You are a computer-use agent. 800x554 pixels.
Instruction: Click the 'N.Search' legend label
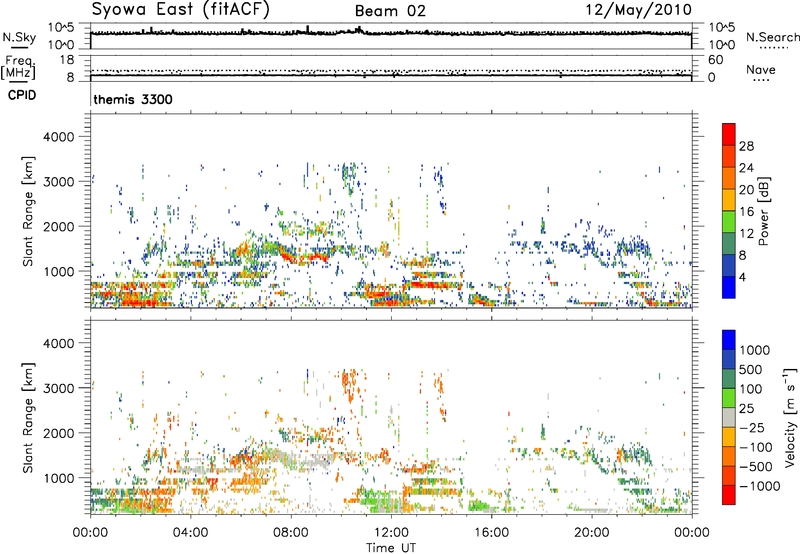[772, 37]
